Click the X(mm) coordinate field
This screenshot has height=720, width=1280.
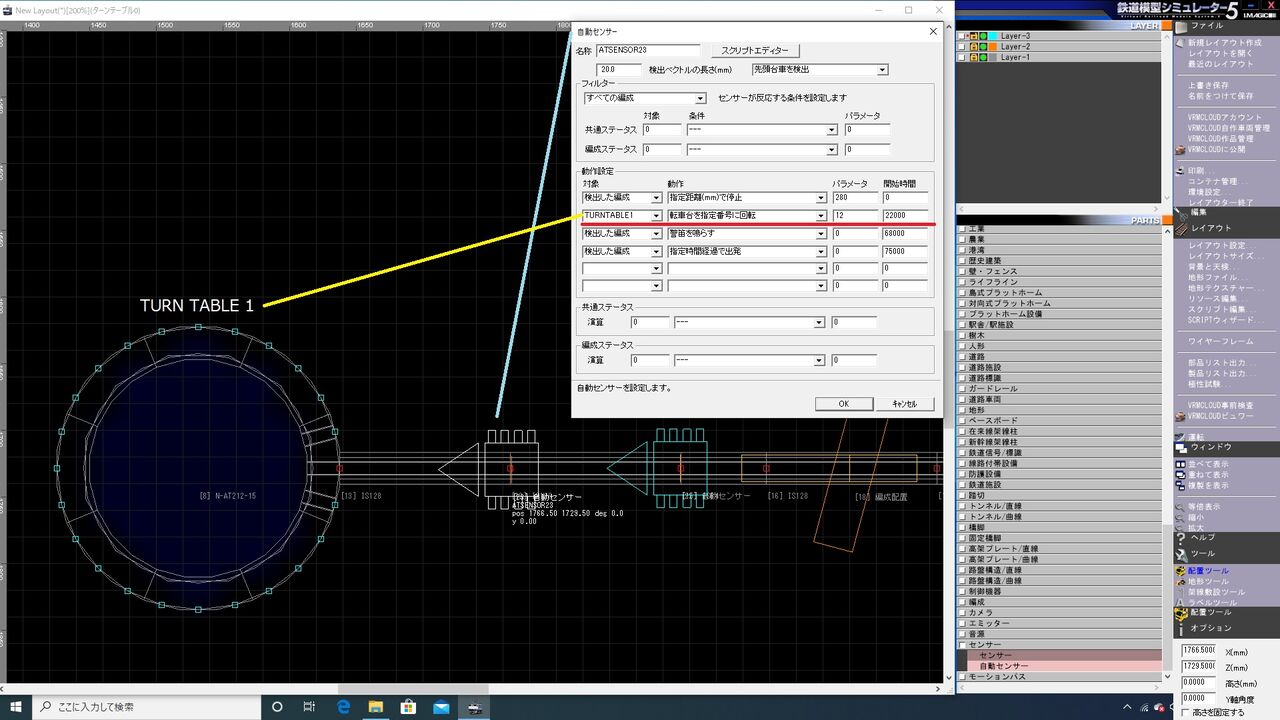pyautogui.click(x=1198, y=651)
